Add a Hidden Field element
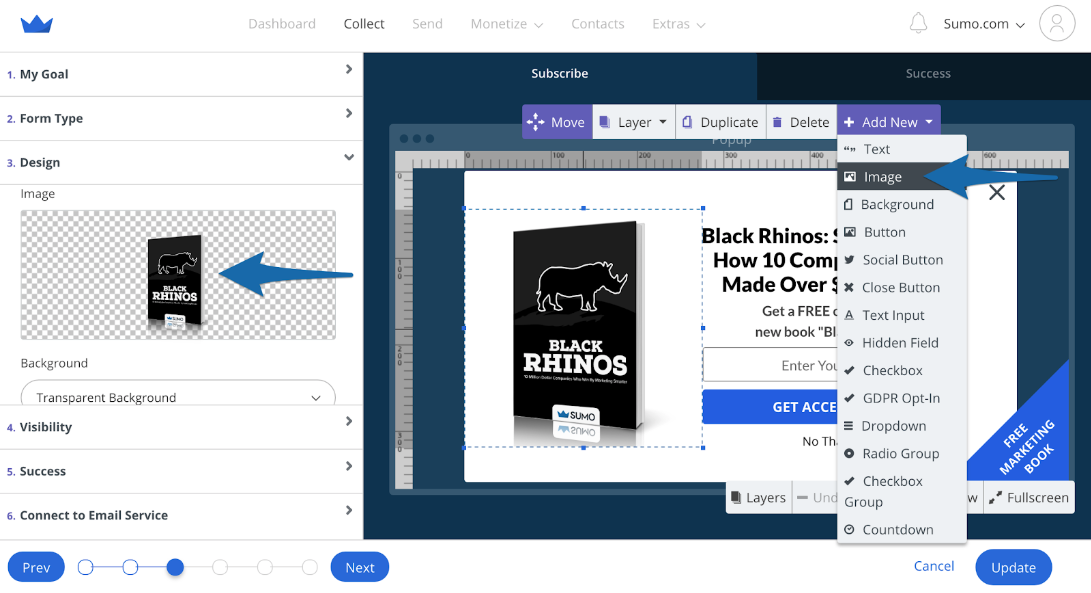This screenshot has width=1091, height=593. click(902, 342)
